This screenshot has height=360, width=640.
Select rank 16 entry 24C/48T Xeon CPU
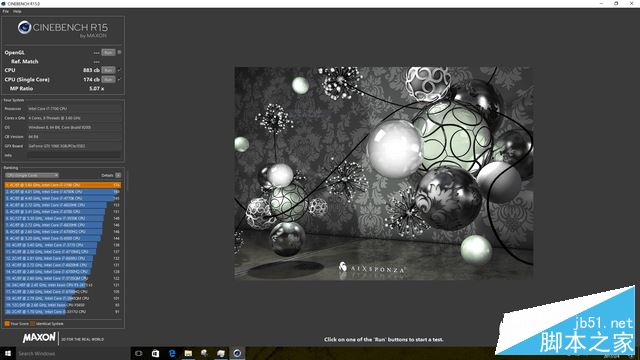(x=62, y=285)
